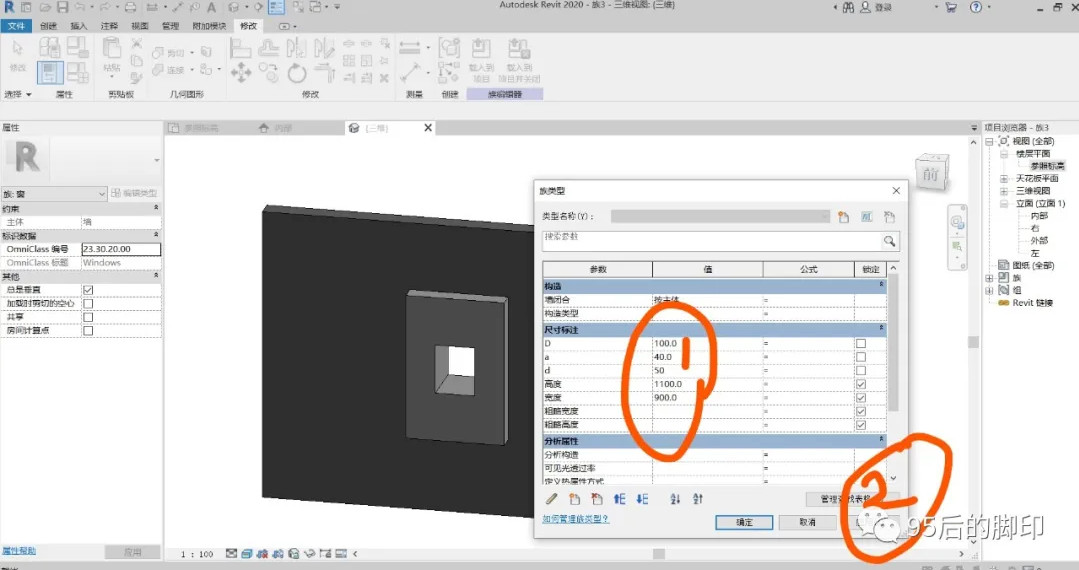Toggle lock checkbox for 高度 parameter
Viewport: 1079px width, 570px height.
[861, 384]
